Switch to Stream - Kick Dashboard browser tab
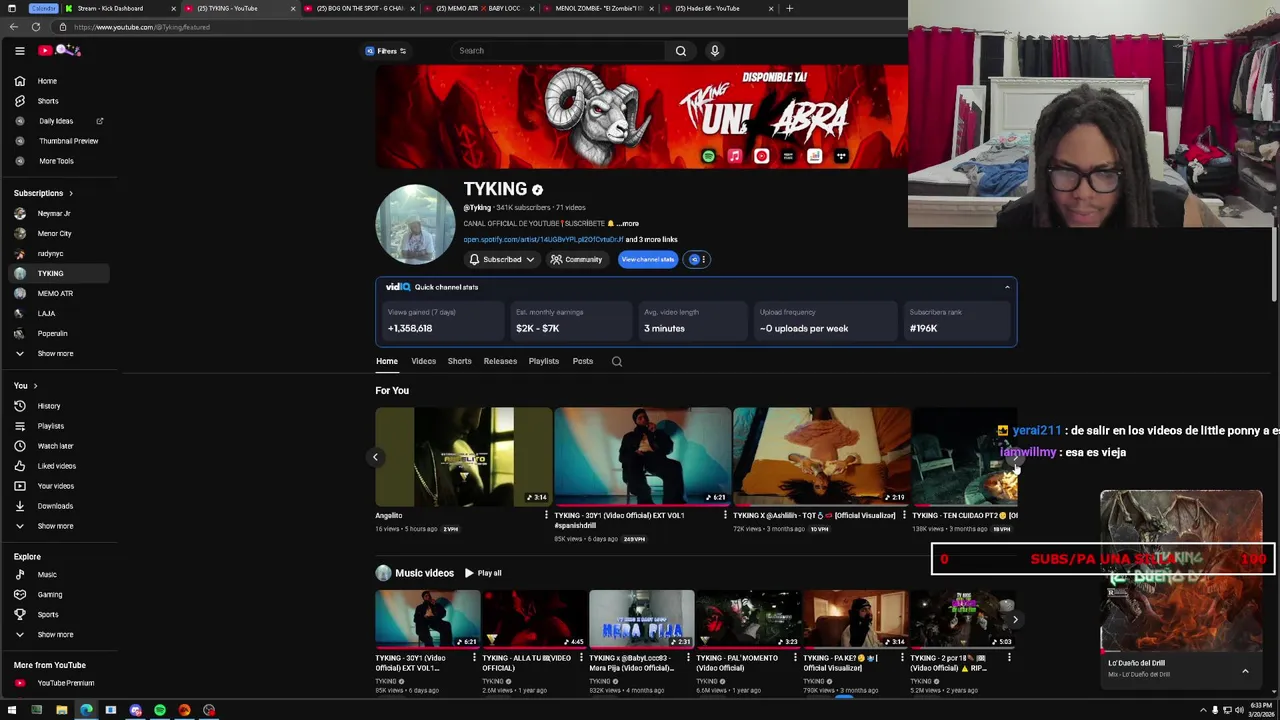Viewport: 1280px width, 720px height. pyautogui.click(x=120, y=8)
